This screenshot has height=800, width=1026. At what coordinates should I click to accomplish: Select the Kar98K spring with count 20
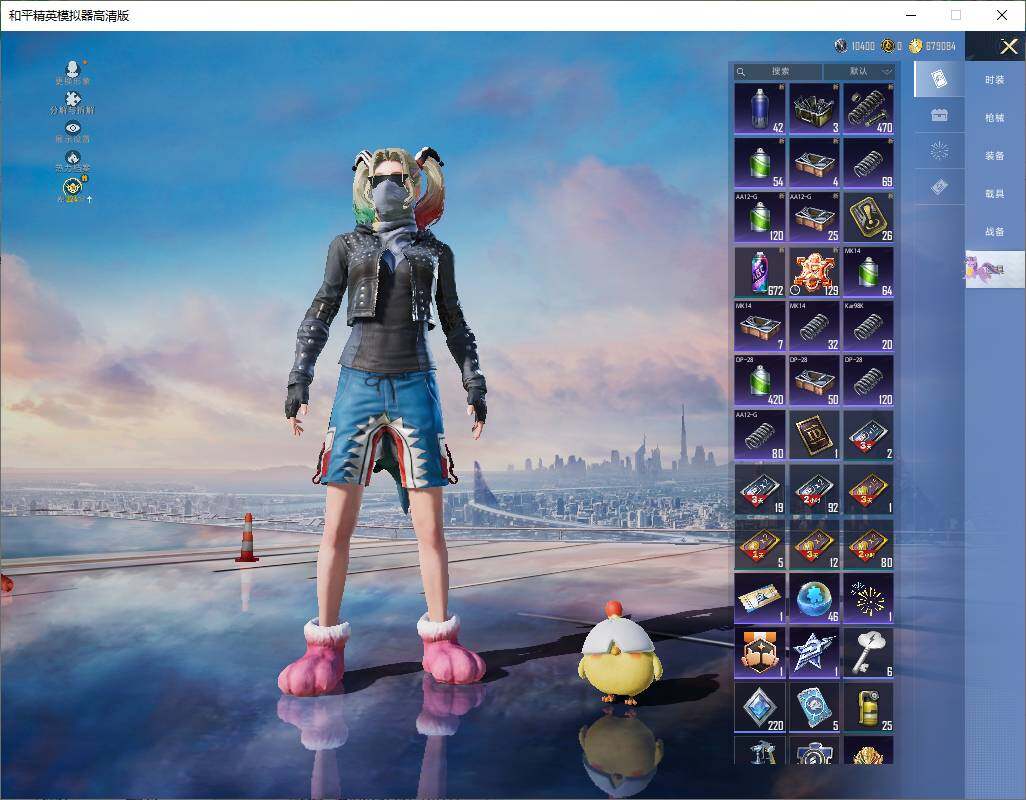coord(868,326)
